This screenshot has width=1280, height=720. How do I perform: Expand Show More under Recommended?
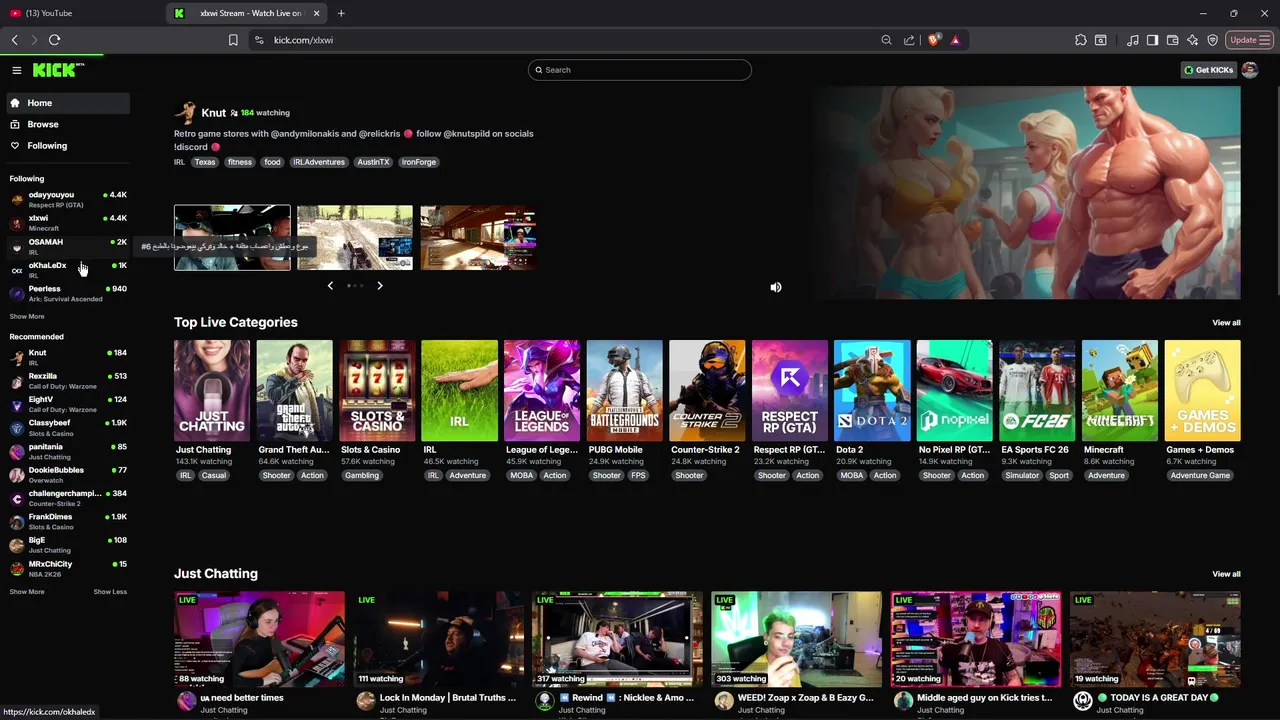pos(27,591)
